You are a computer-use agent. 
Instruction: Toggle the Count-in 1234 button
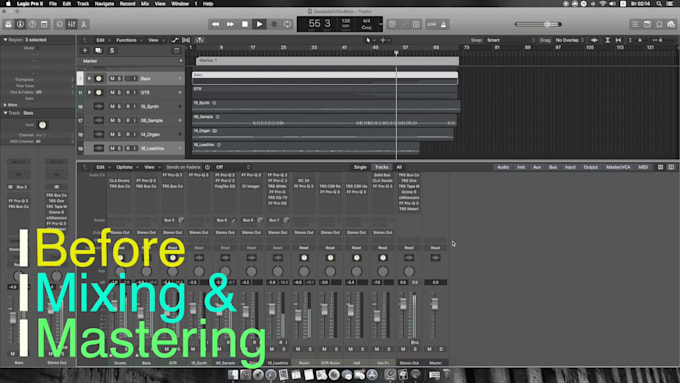(x=432, y=24)
